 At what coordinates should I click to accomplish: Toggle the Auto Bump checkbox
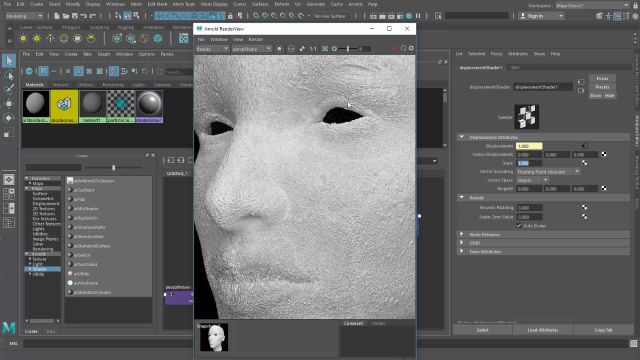tap(519, 226)
